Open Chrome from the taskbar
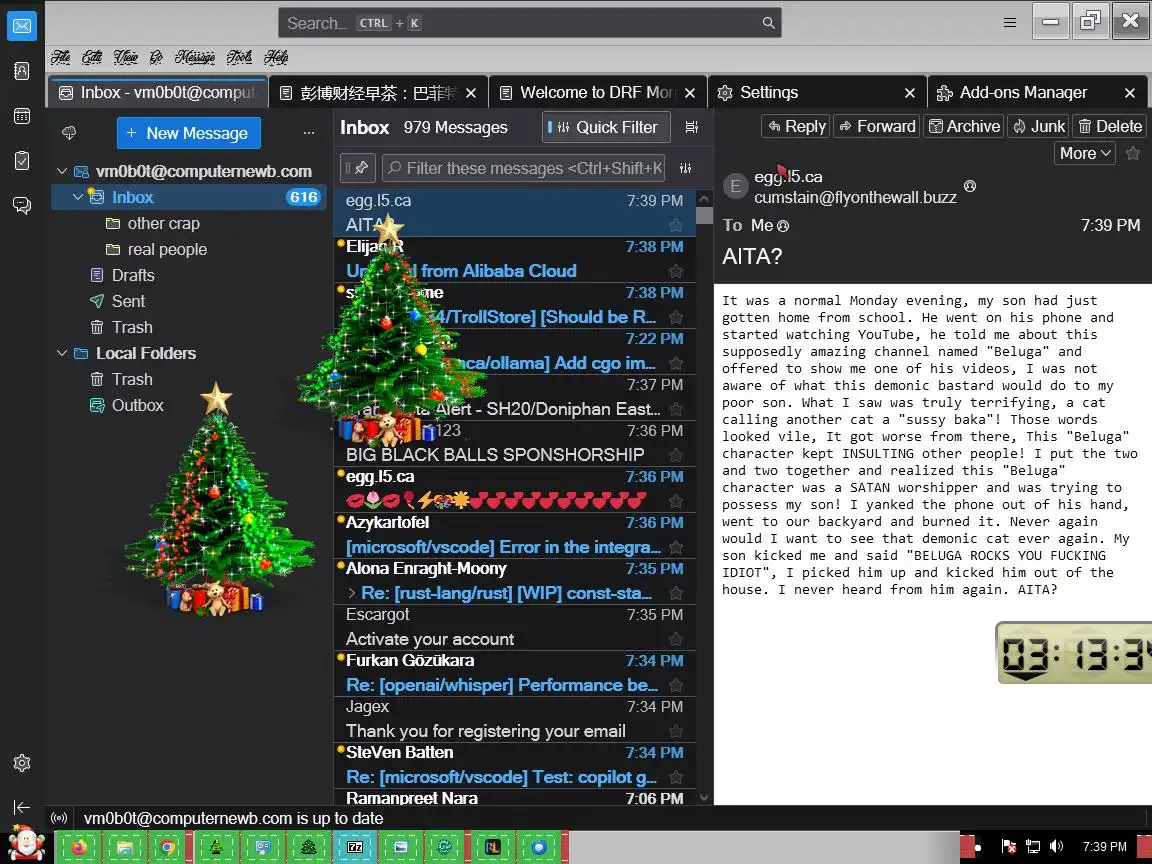The width and height of the screenshot is (1152, 864). click(169, 847)
